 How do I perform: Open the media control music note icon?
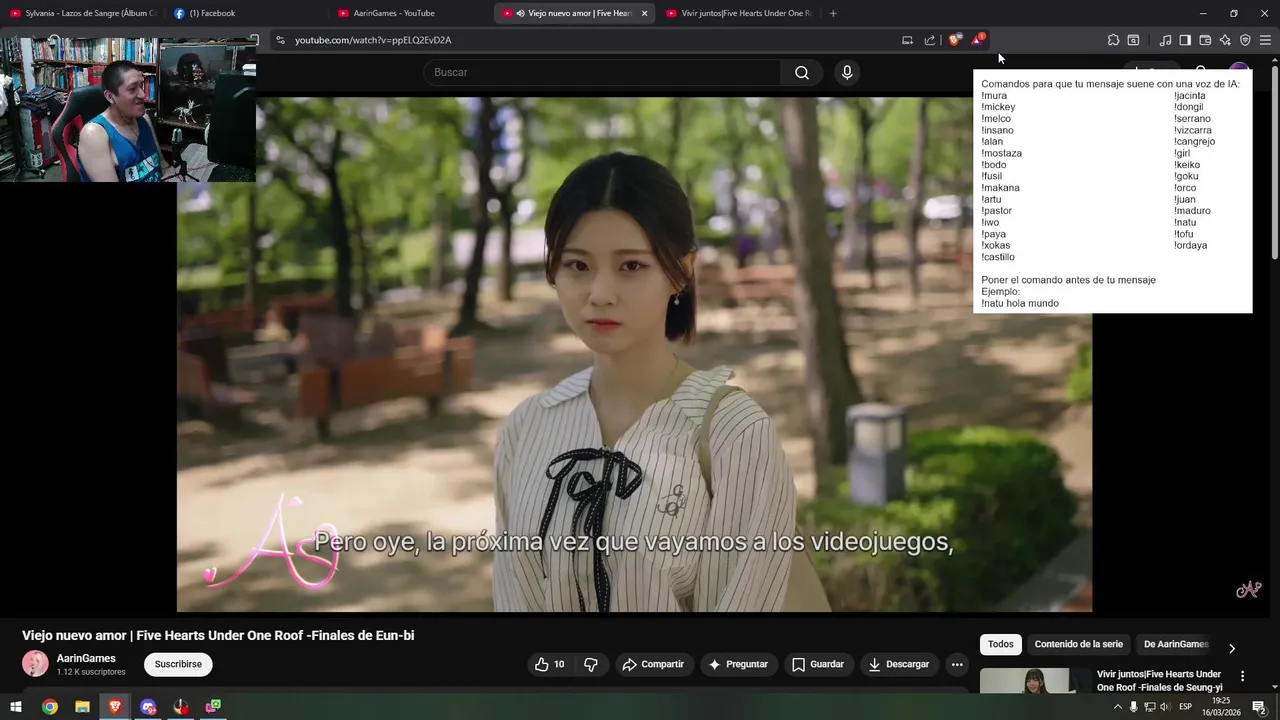[x=1165, y=40]
